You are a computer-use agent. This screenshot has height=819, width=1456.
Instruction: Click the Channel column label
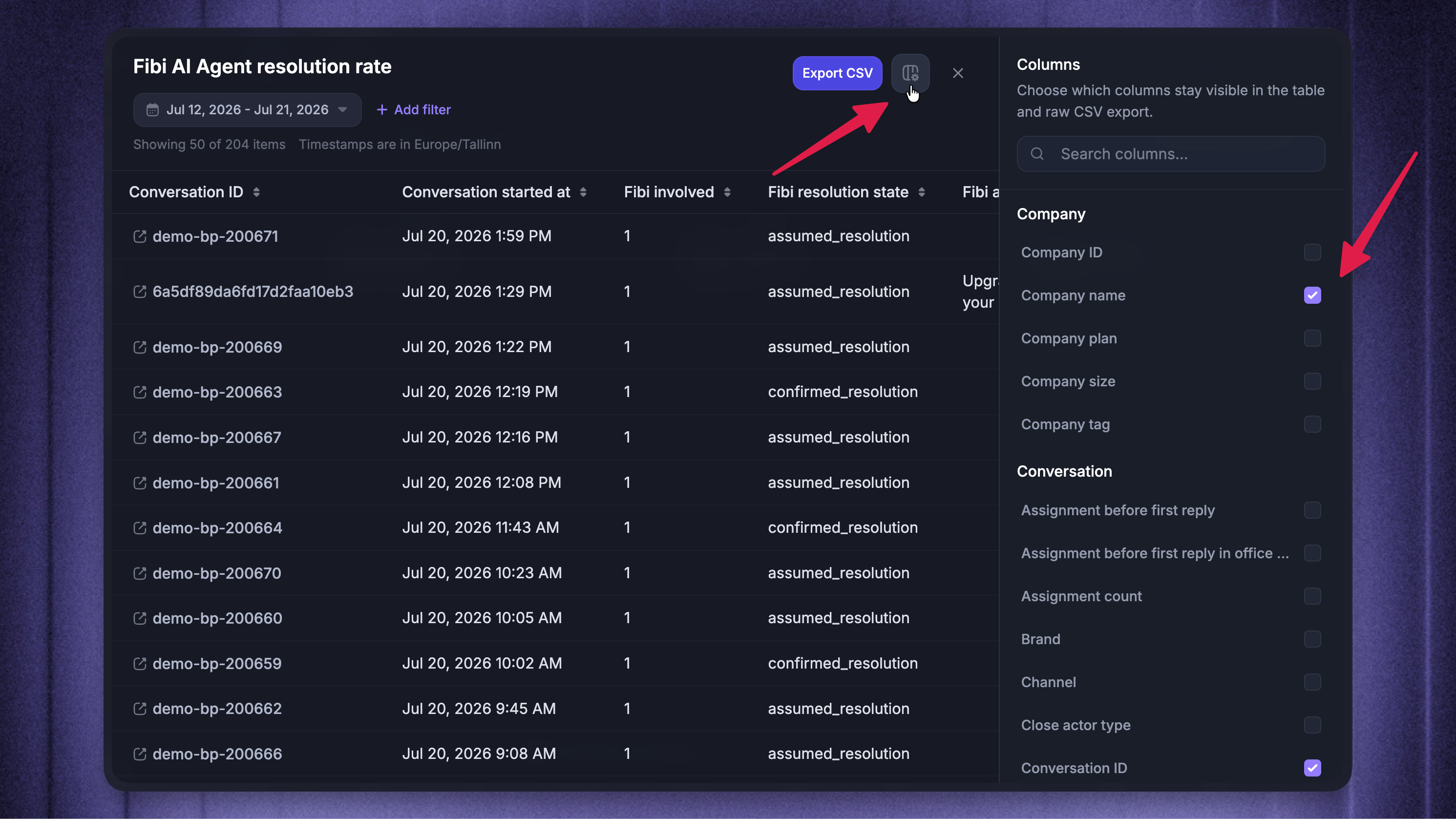(x=1049, y=682)
